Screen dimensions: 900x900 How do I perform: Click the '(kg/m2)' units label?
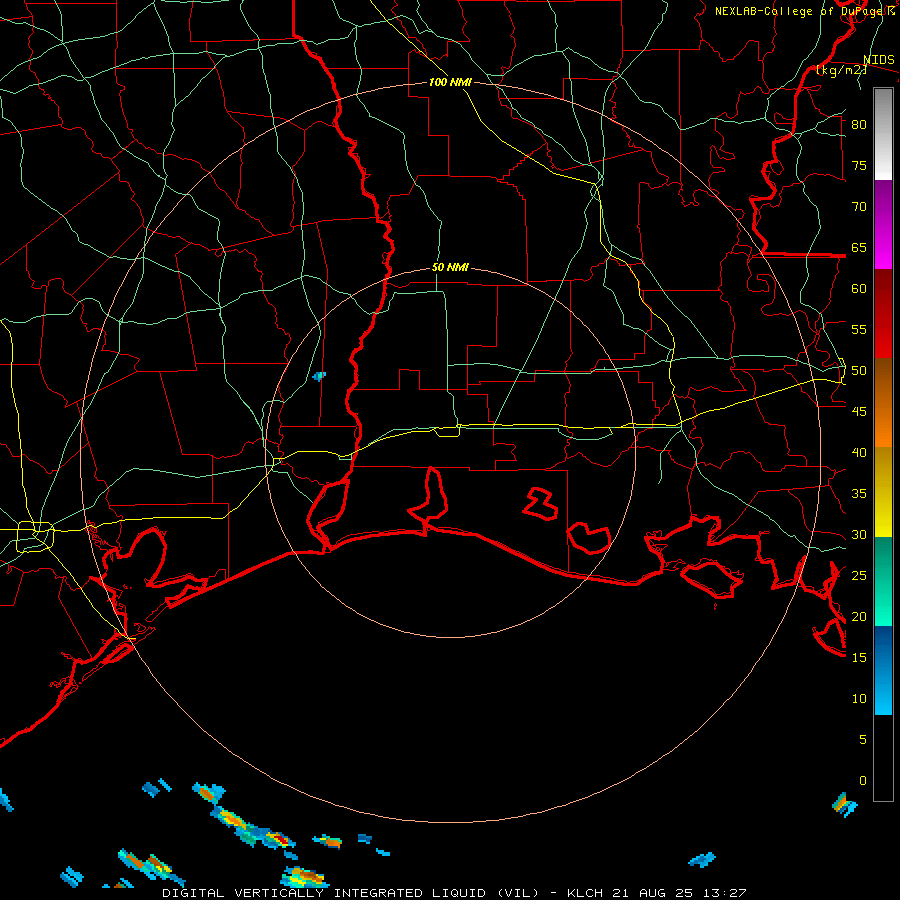841,70
